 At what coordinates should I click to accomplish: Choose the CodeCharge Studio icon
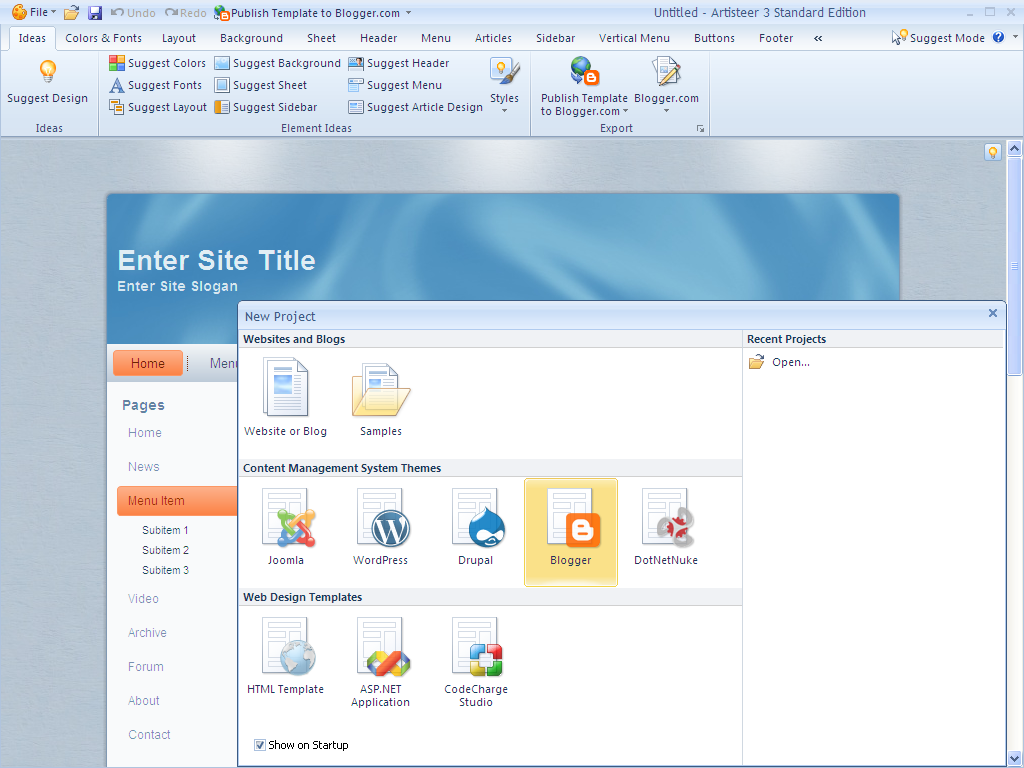pos(478,646)
